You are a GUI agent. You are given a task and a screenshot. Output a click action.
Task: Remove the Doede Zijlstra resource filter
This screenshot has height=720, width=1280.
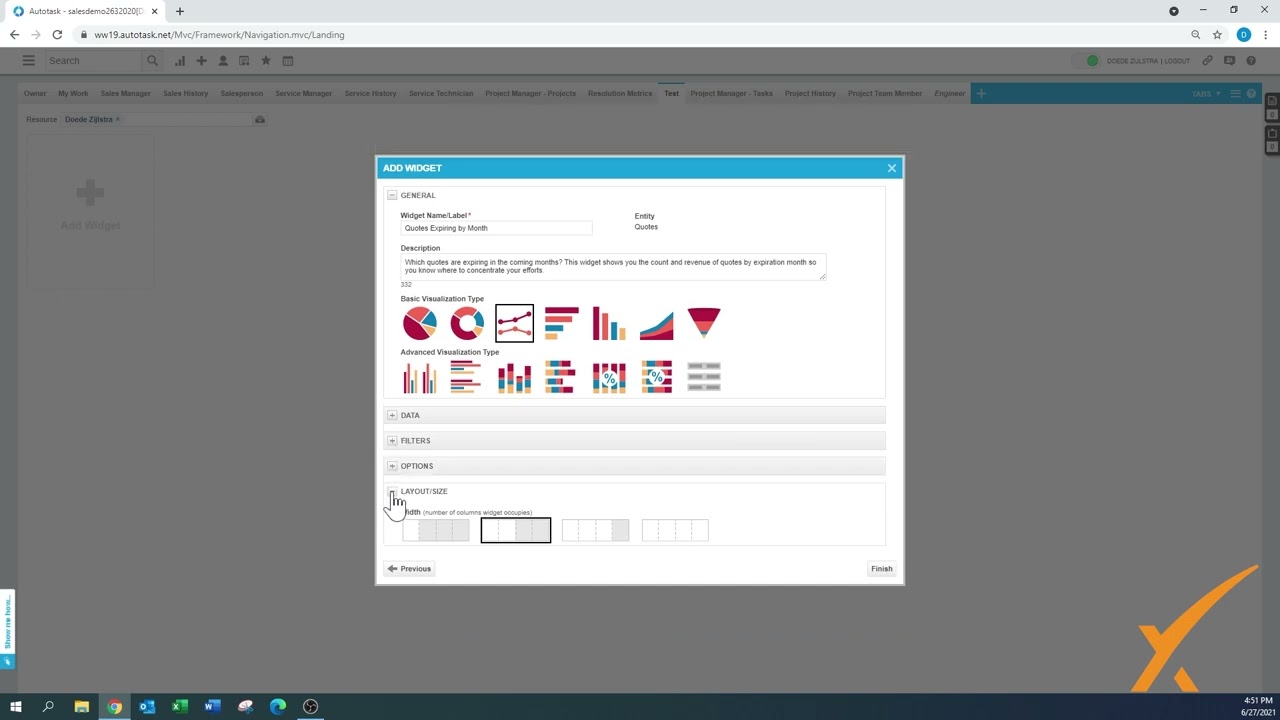point(117,120)
